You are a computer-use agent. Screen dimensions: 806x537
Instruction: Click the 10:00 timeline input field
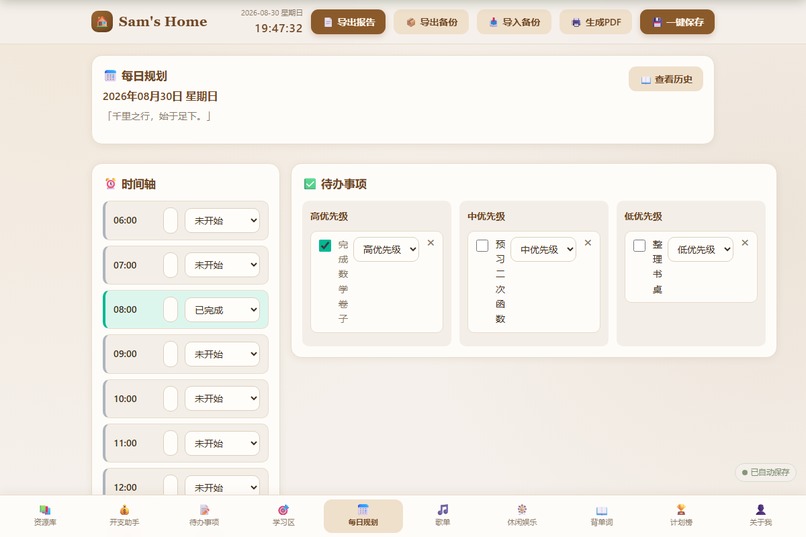[171, 398]
